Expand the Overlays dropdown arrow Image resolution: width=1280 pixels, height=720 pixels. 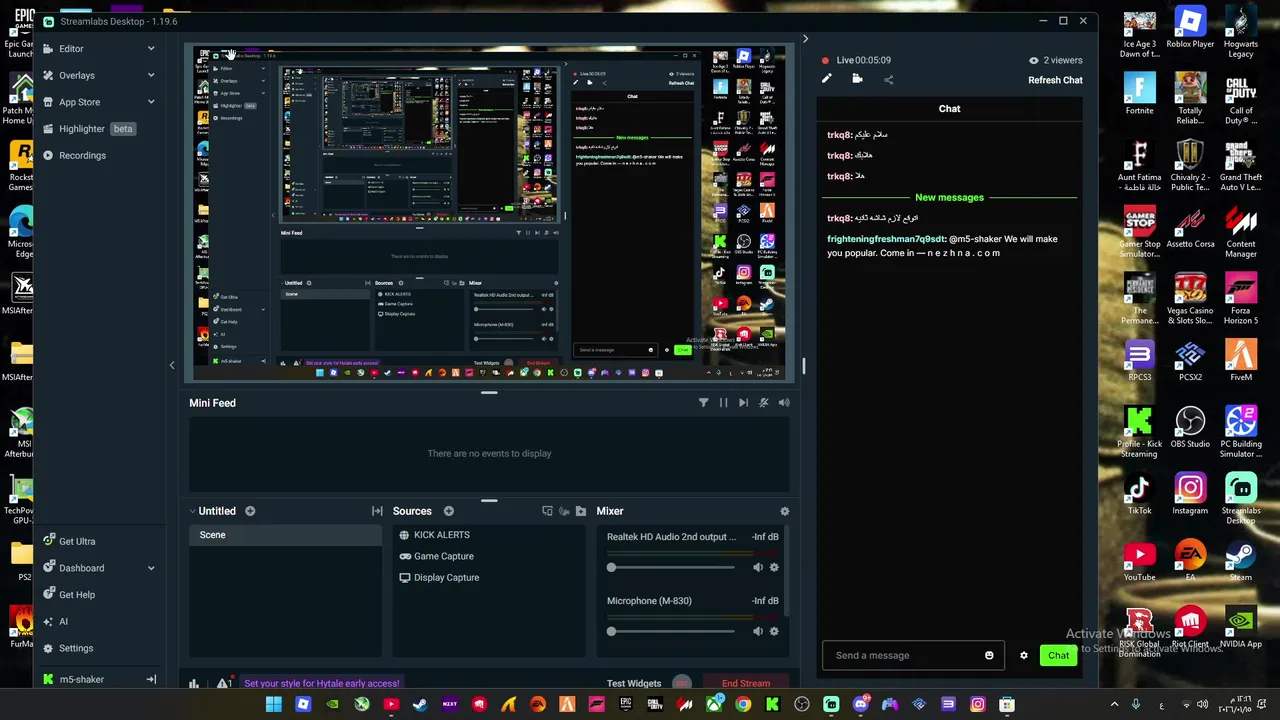[151, 75]
